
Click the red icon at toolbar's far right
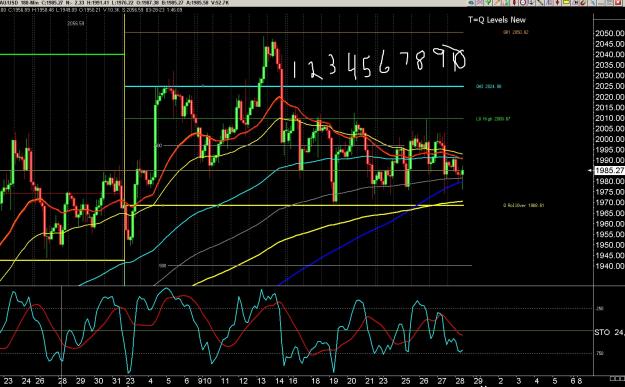[618, 2]
